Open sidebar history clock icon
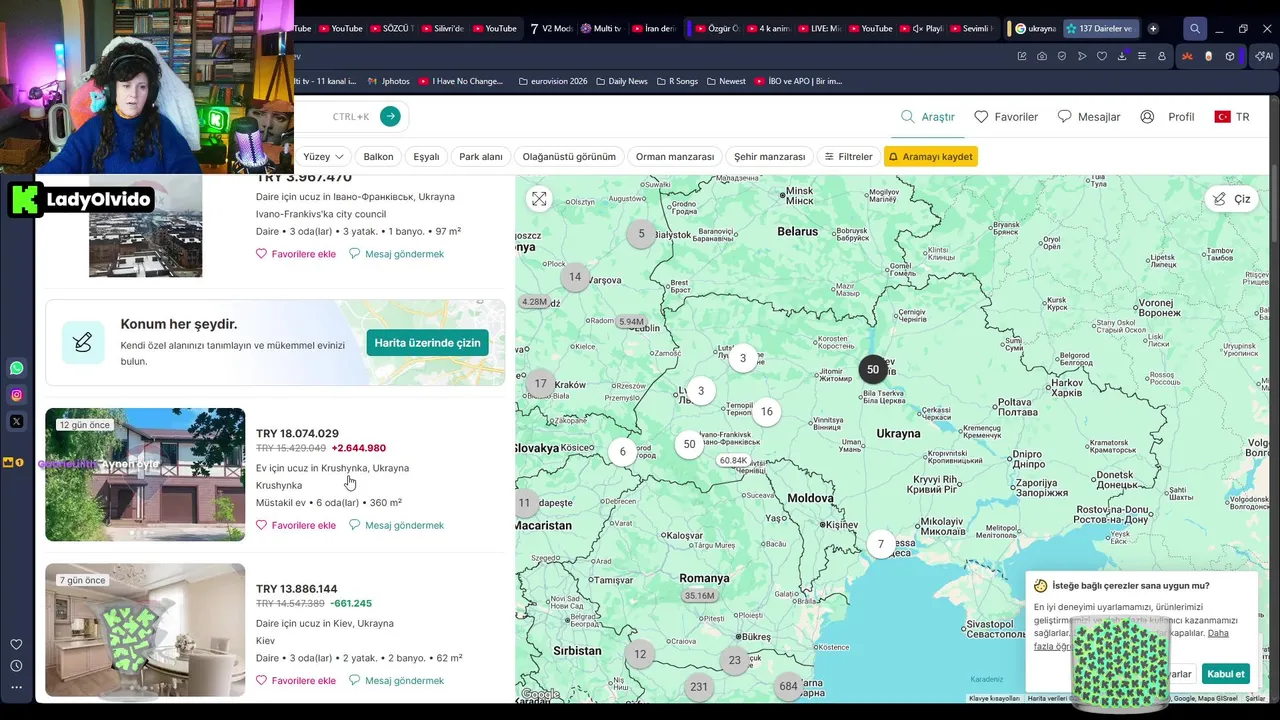Image resolution: width=1280 pixels, height=720 pixels. pyautogui.click(x=16, y=666)
